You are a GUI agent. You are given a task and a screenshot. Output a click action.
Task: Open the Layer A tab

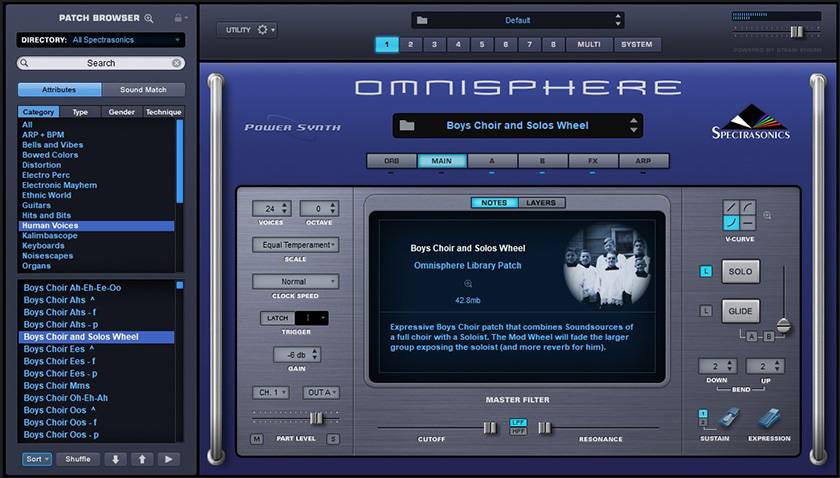pos(492,161)
